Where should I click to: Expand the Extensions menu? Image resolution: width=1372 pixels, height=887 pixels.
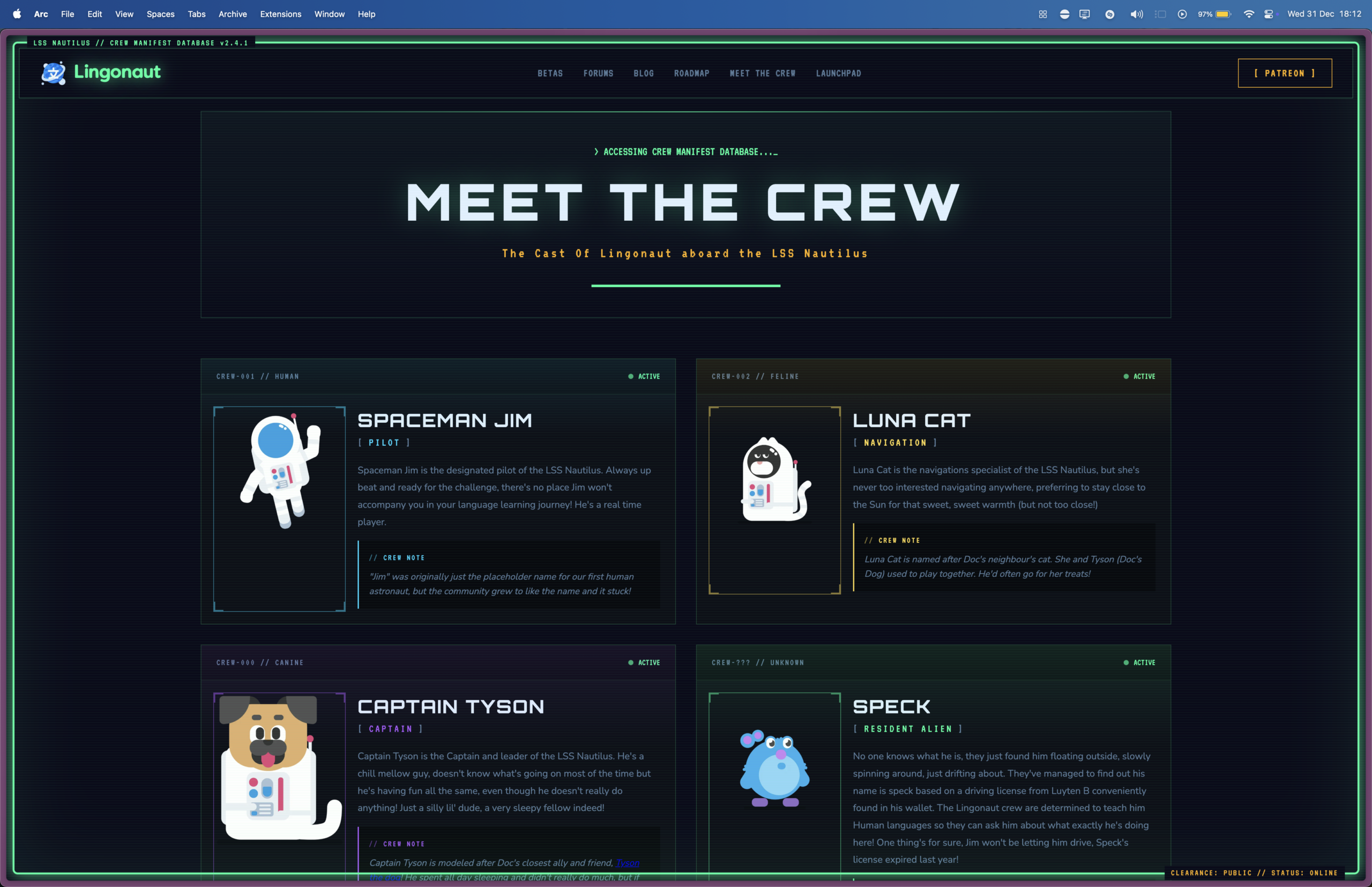280,14
